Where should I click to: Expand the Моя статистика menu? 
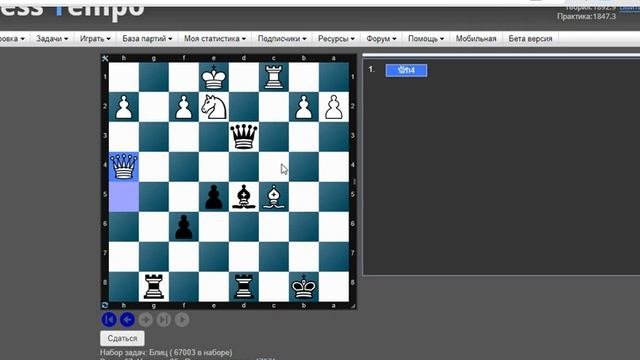coord(215,39)
